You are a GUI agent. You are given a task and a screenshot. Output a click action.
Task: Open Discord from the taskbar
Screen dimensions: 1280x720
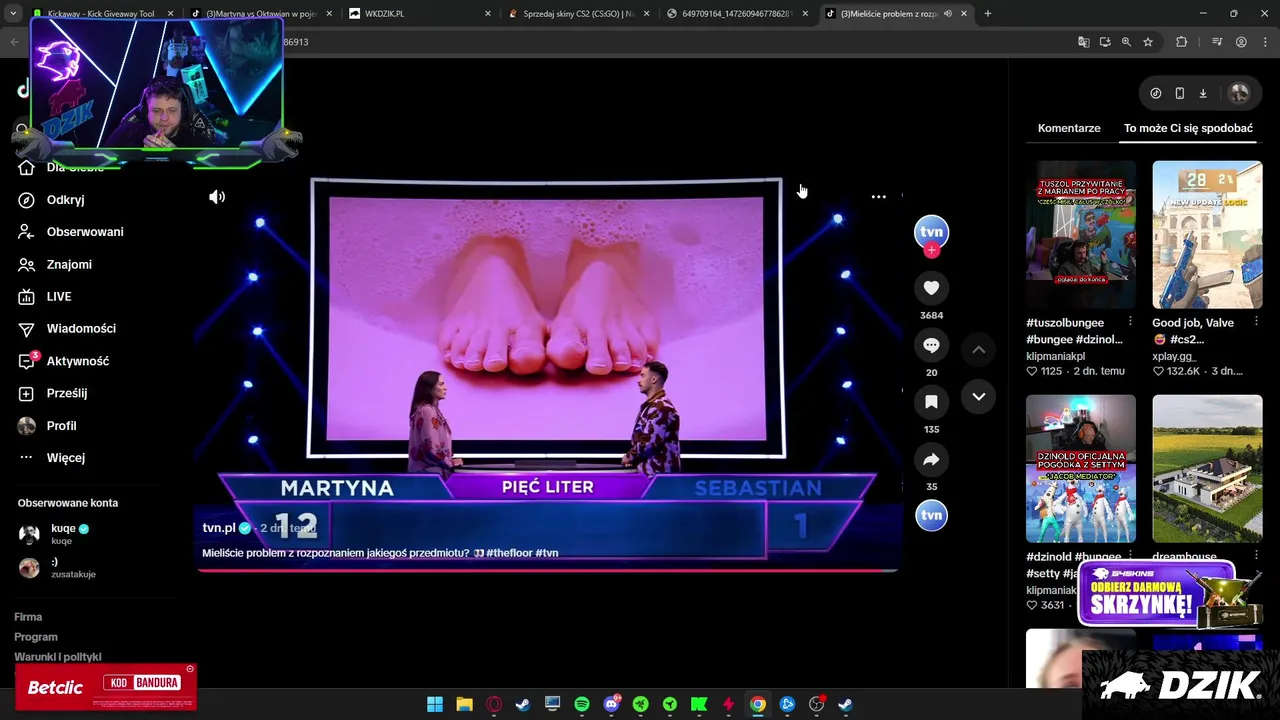coord(611,704)
